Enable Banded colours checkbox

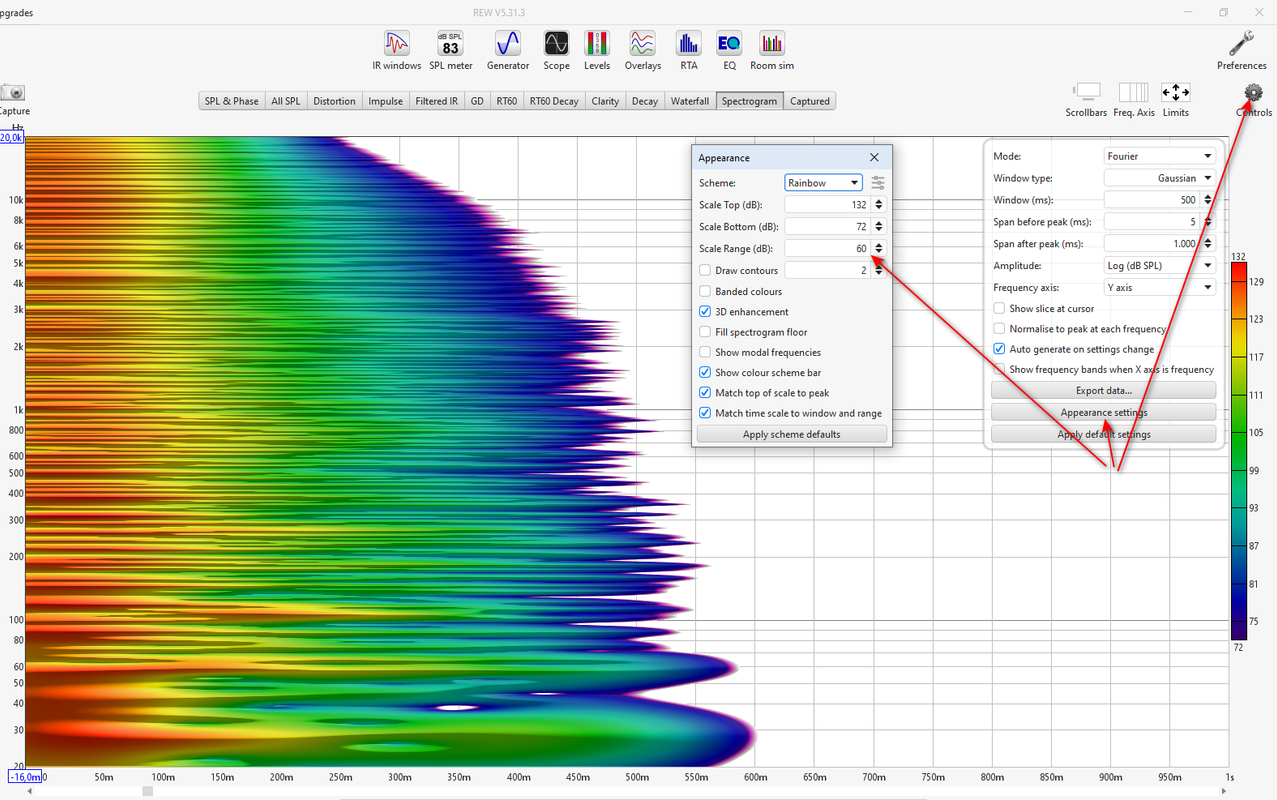[x=705, y=292]
